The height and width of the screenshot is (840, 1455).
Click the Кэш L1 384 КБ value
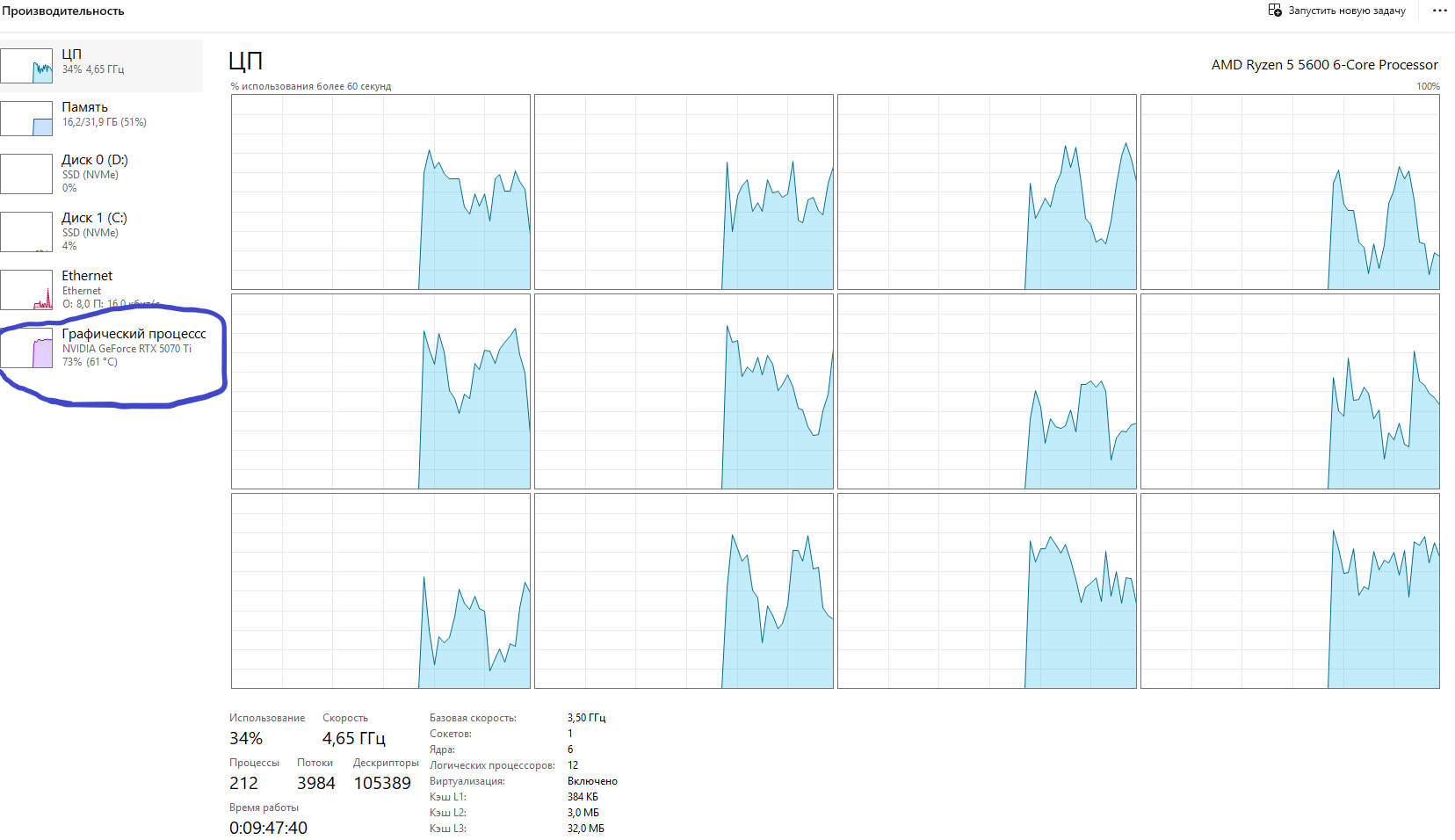pyautogui.click(x=583, y=797)
